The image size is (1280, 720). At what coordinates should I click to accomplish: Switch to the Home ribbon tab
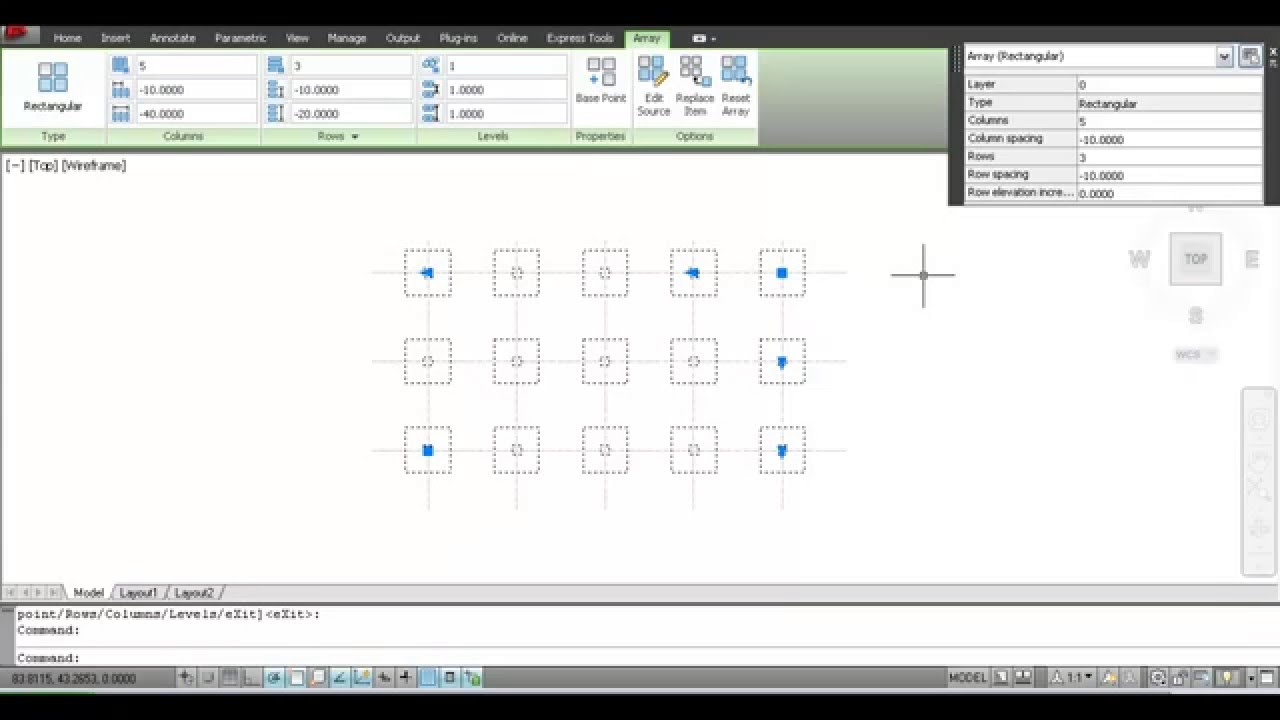coord(67,38)
